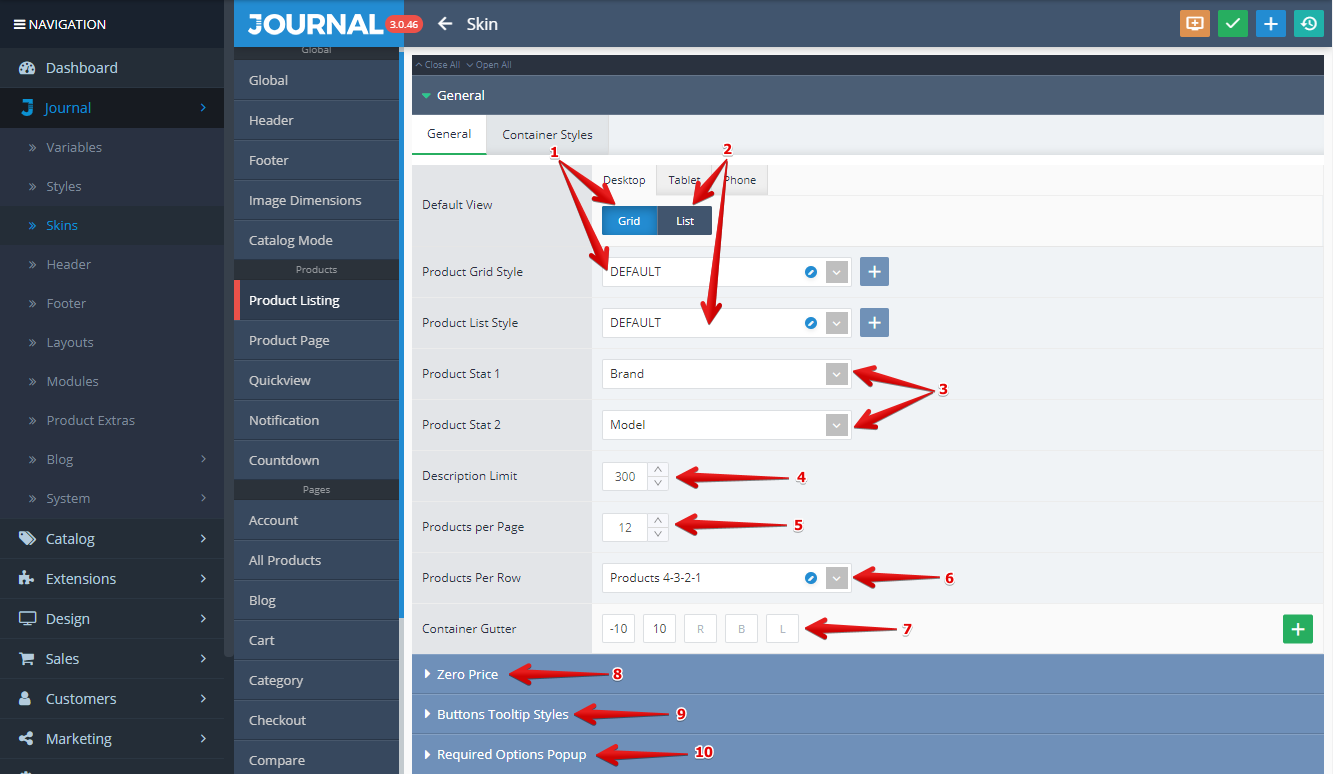Click the Design monitor icon
The width and height of the screenshot is (1333, 774).
coord(27,619)
